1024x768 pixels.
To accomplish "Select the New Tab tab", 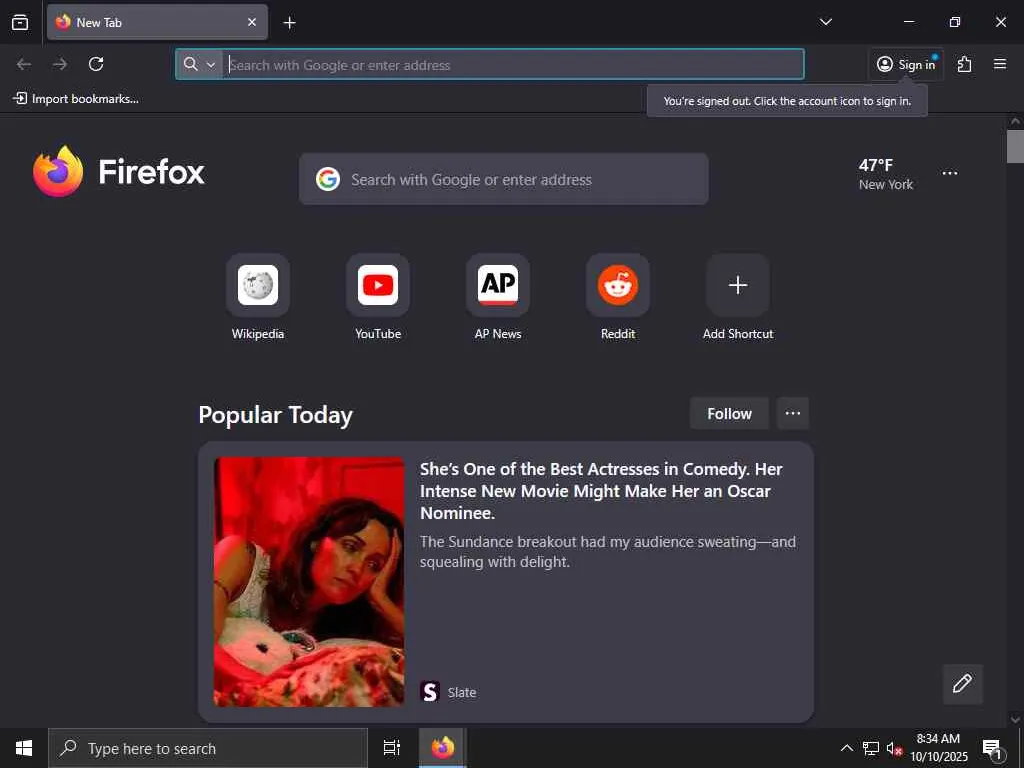I will pos(157,22).
